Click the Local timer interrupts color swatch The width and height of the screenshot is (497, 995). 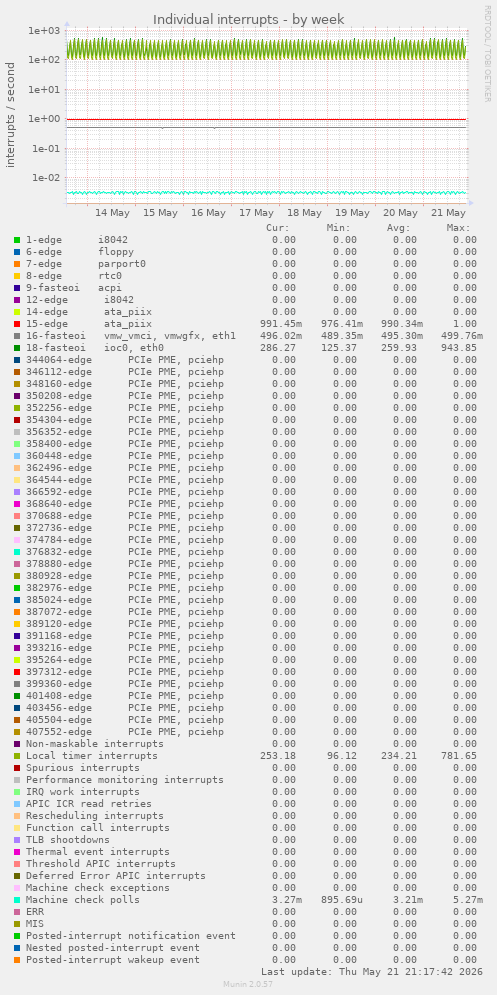coord(17,756)
